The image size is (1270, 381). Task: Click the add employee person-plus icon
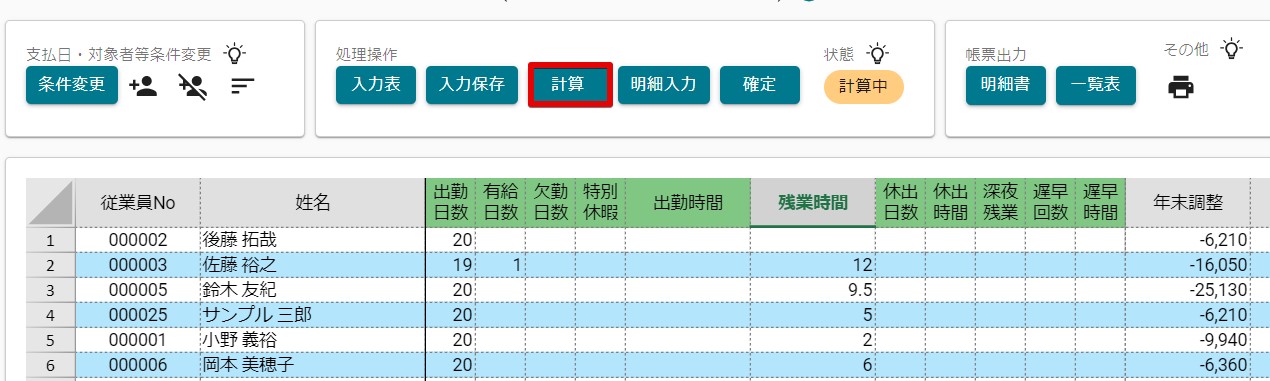(144, 85)
